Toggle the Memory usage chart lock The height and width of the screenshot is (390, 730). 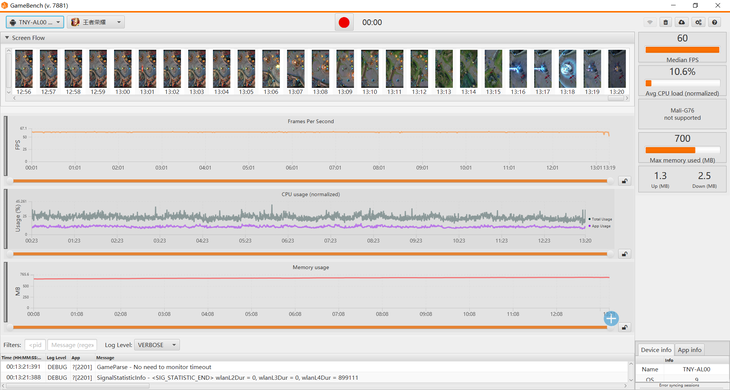pos(624,328)
